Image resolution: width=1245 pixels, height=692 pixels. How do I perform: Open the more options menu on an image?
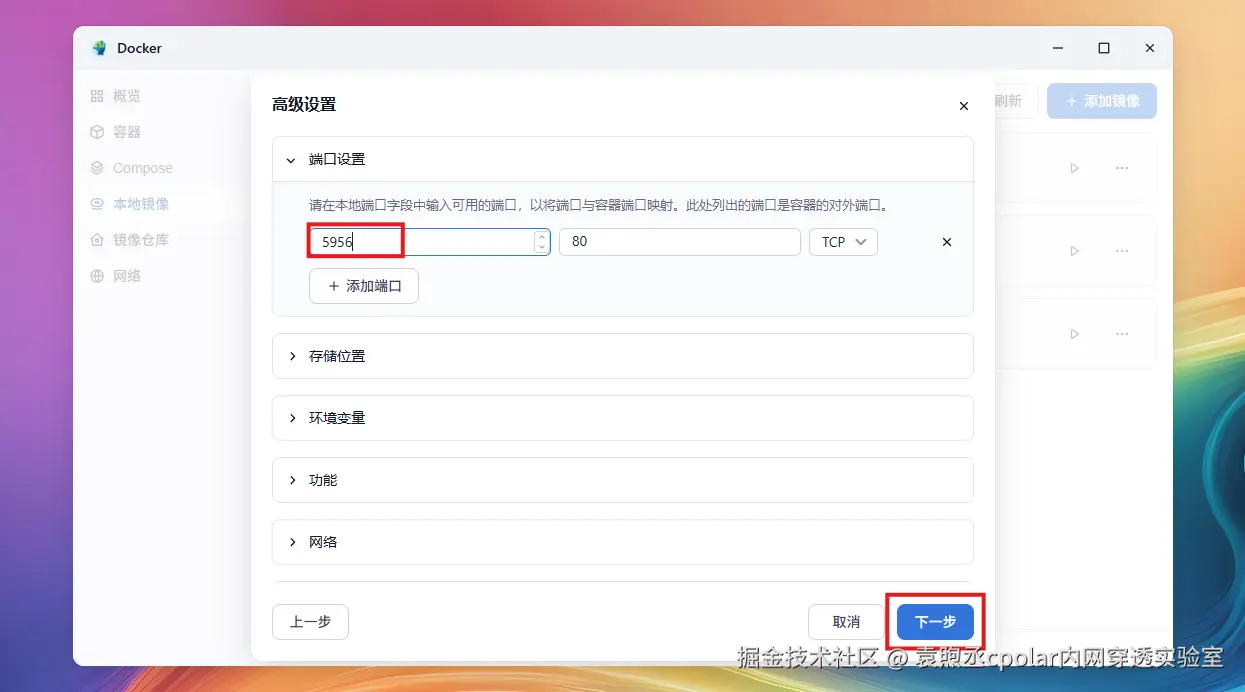[x=1122, y=167]
